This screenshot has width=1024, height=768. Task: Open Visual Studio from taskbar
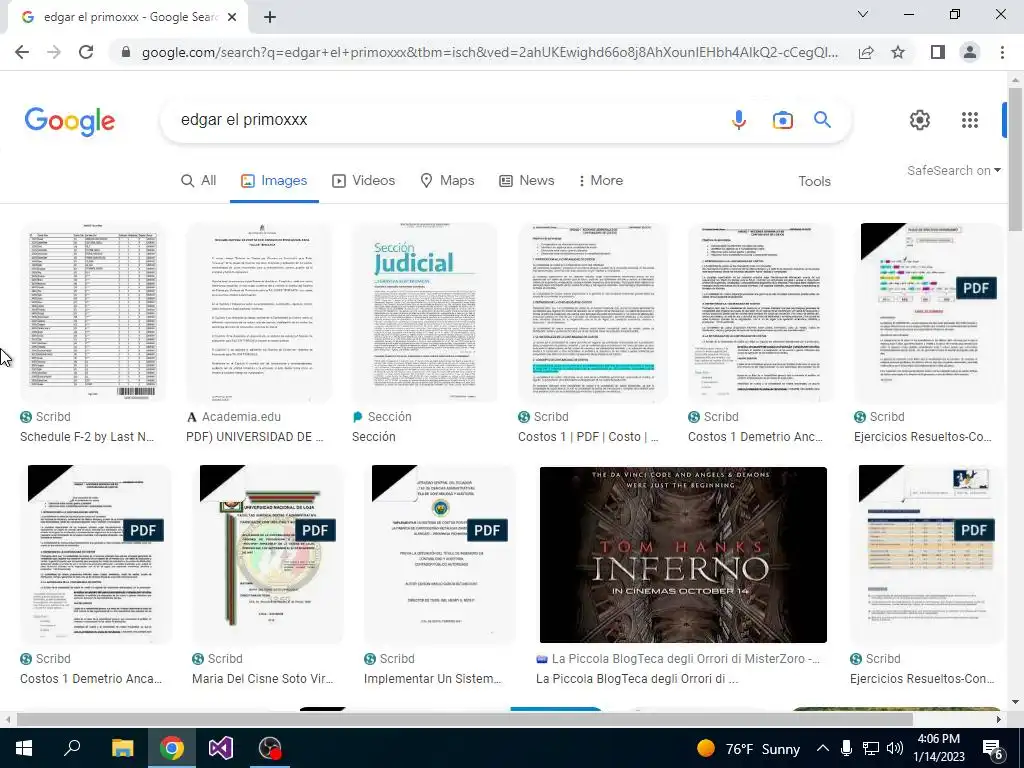[221, 748]
